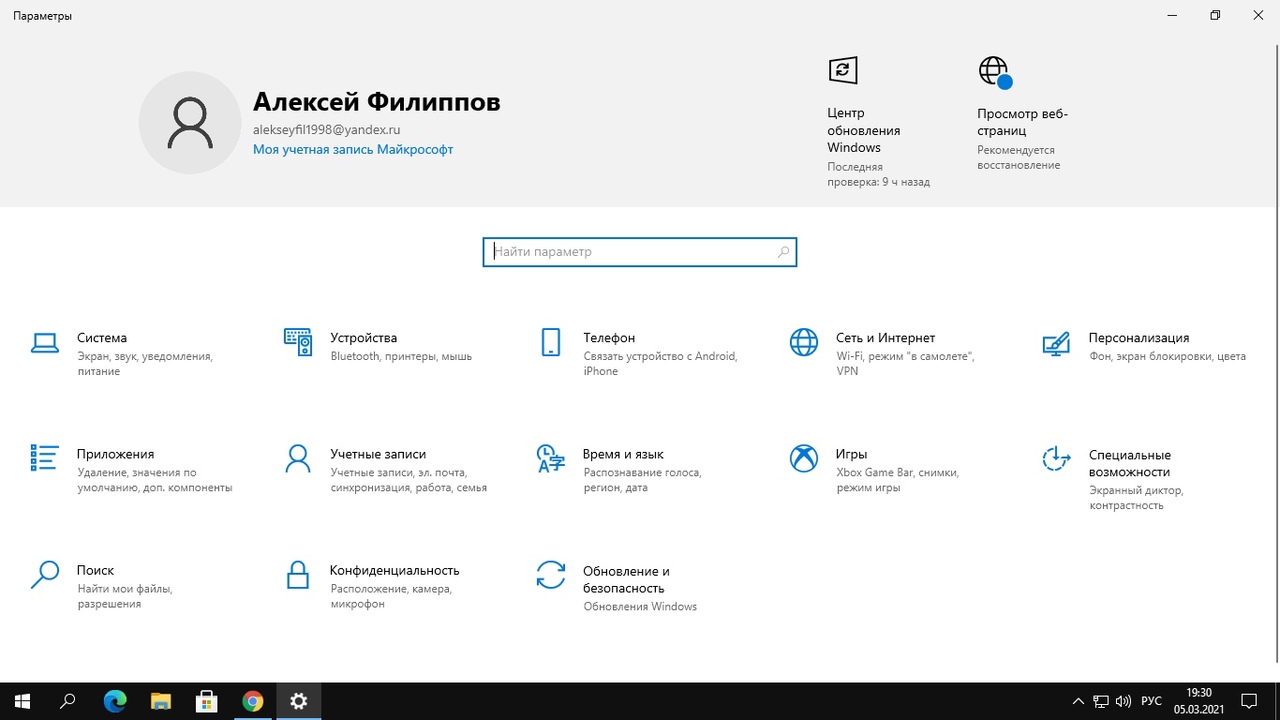Launch Microsoft Edge from taskbar

point(115,701)
